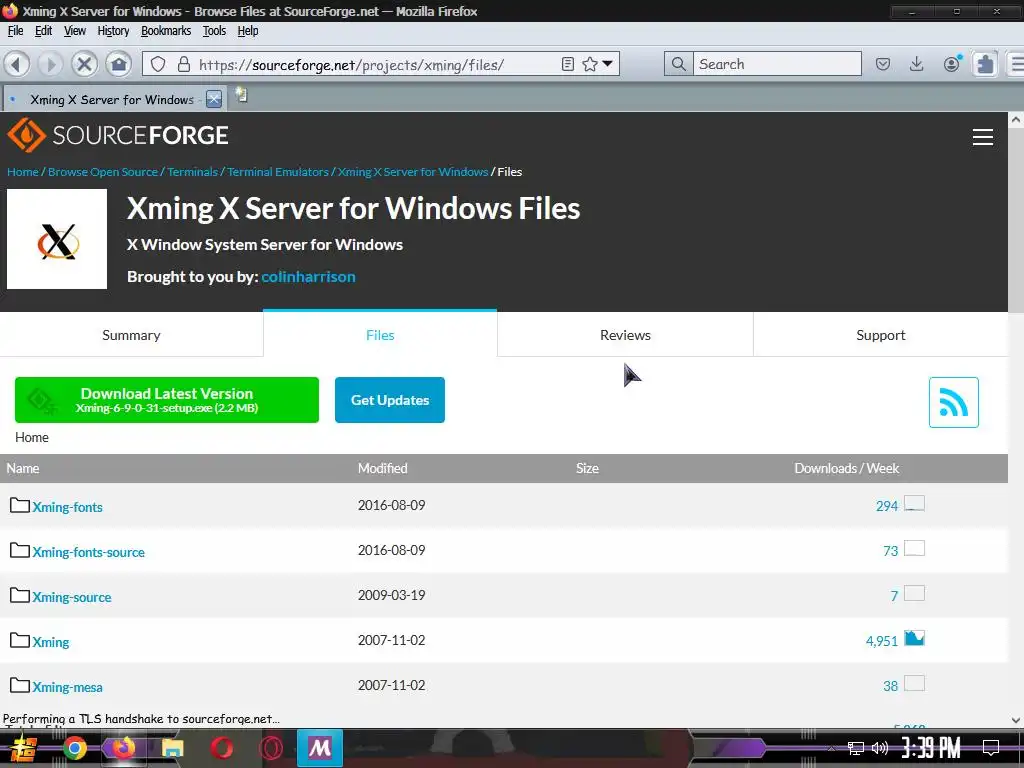Open the Help menu
1024x768 pixels.
coord(248,31)
